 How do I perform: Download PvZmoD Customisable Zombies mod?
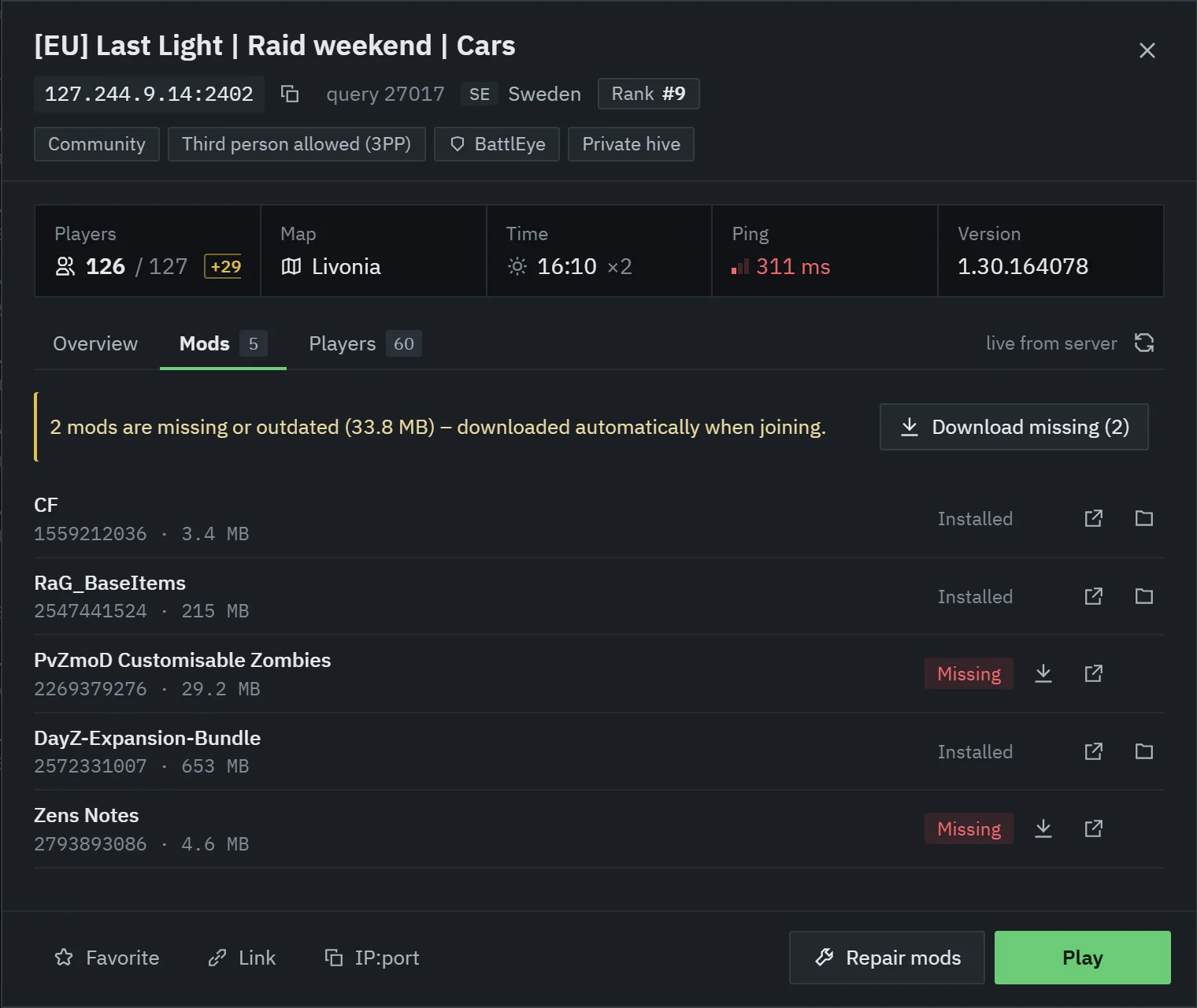coord(1043,673)
